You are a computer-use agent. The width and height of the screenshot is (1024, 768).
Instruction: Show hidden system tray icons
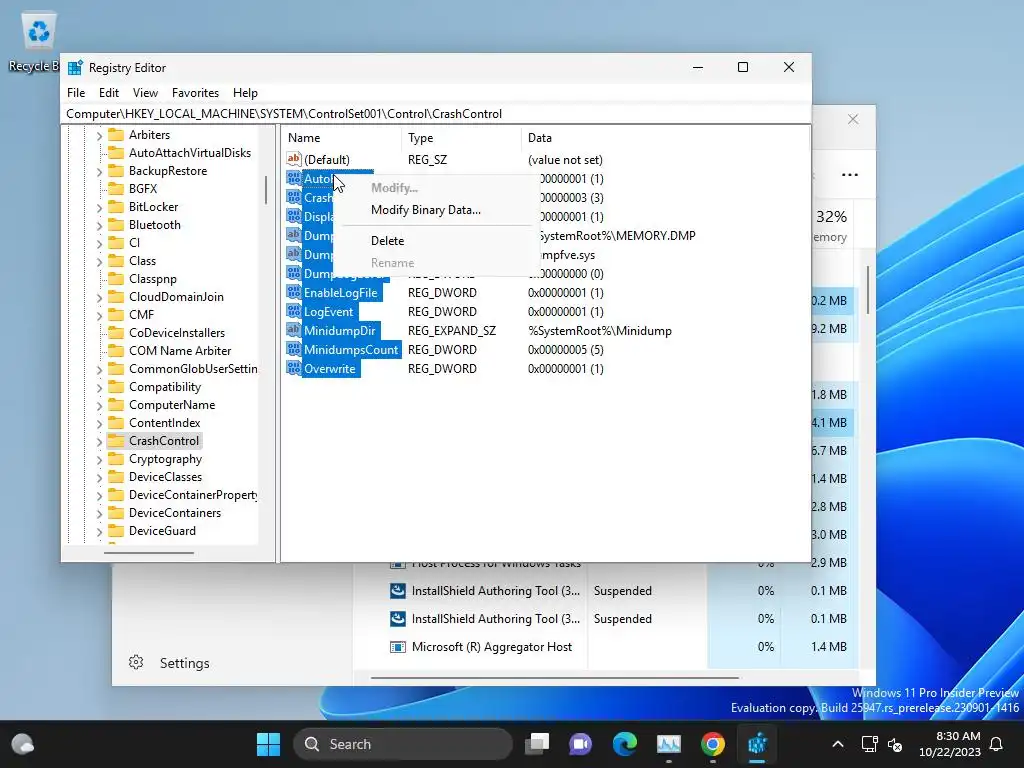[x=838, y=744]
